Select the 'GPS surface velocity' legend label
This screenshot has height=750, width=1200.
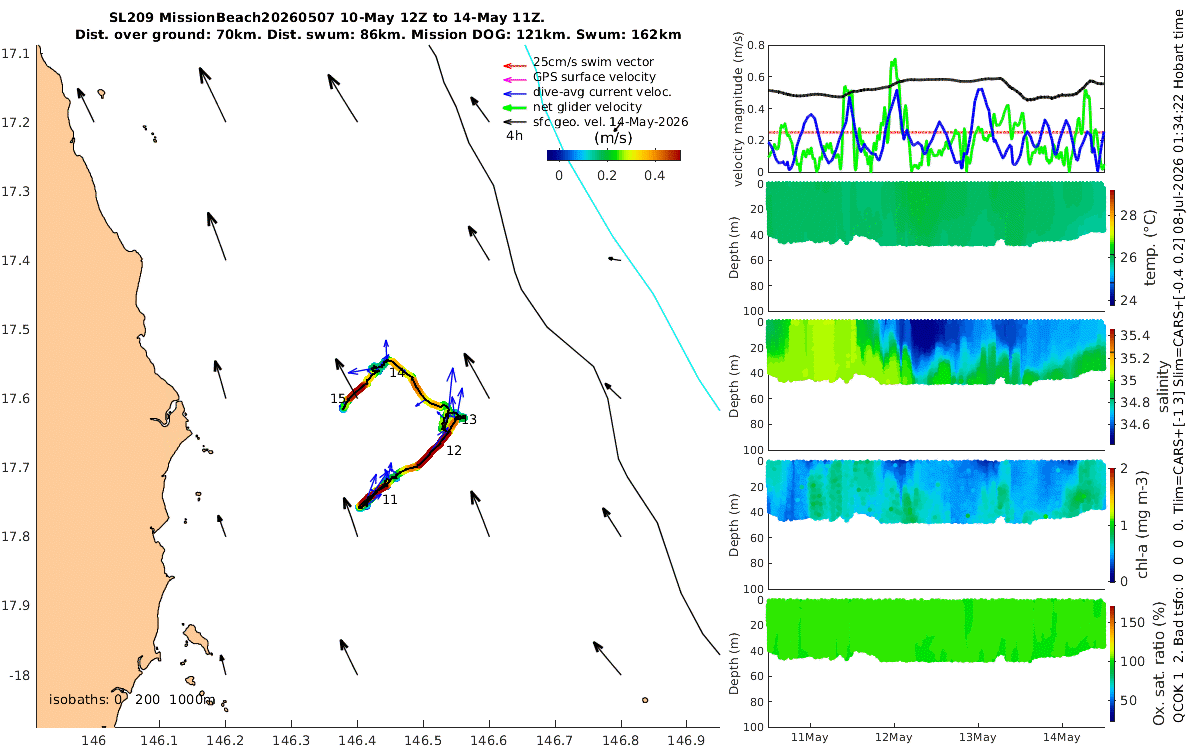[x=595, y=77]
